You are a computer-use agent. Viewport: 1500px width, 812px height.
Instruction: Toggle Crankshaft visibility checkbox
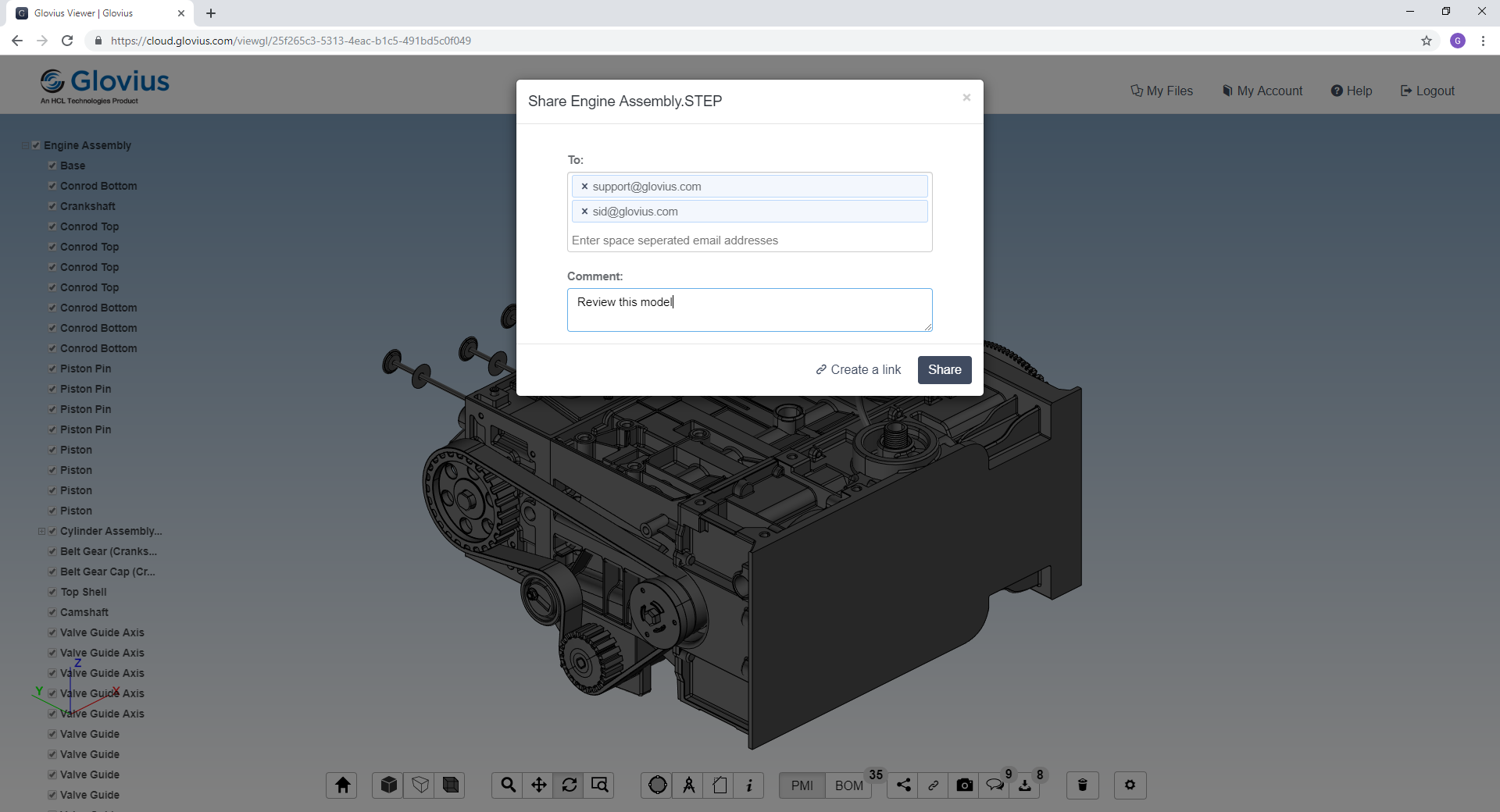(x=52, y=206)
